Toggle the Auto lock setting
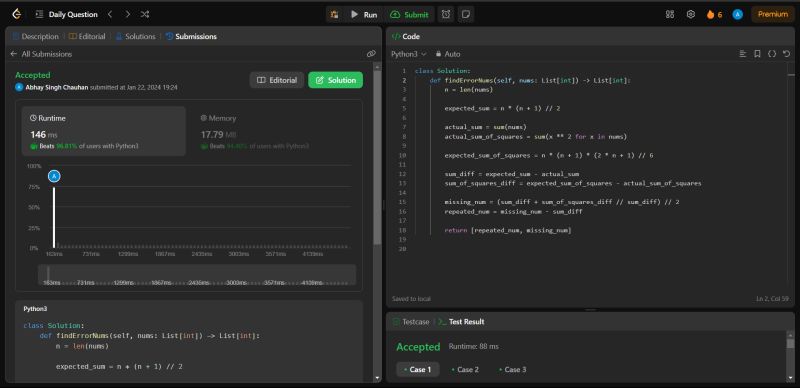The image size is (800, 388). [447, 54]
